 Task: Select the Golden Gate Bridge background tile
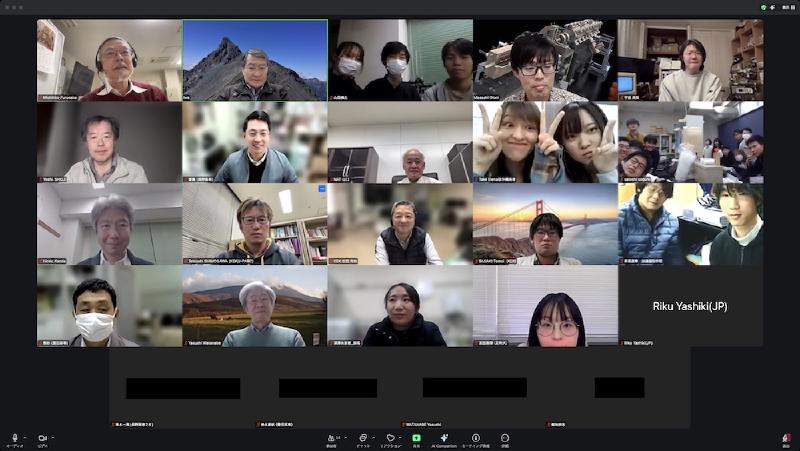tap(545, 224)
